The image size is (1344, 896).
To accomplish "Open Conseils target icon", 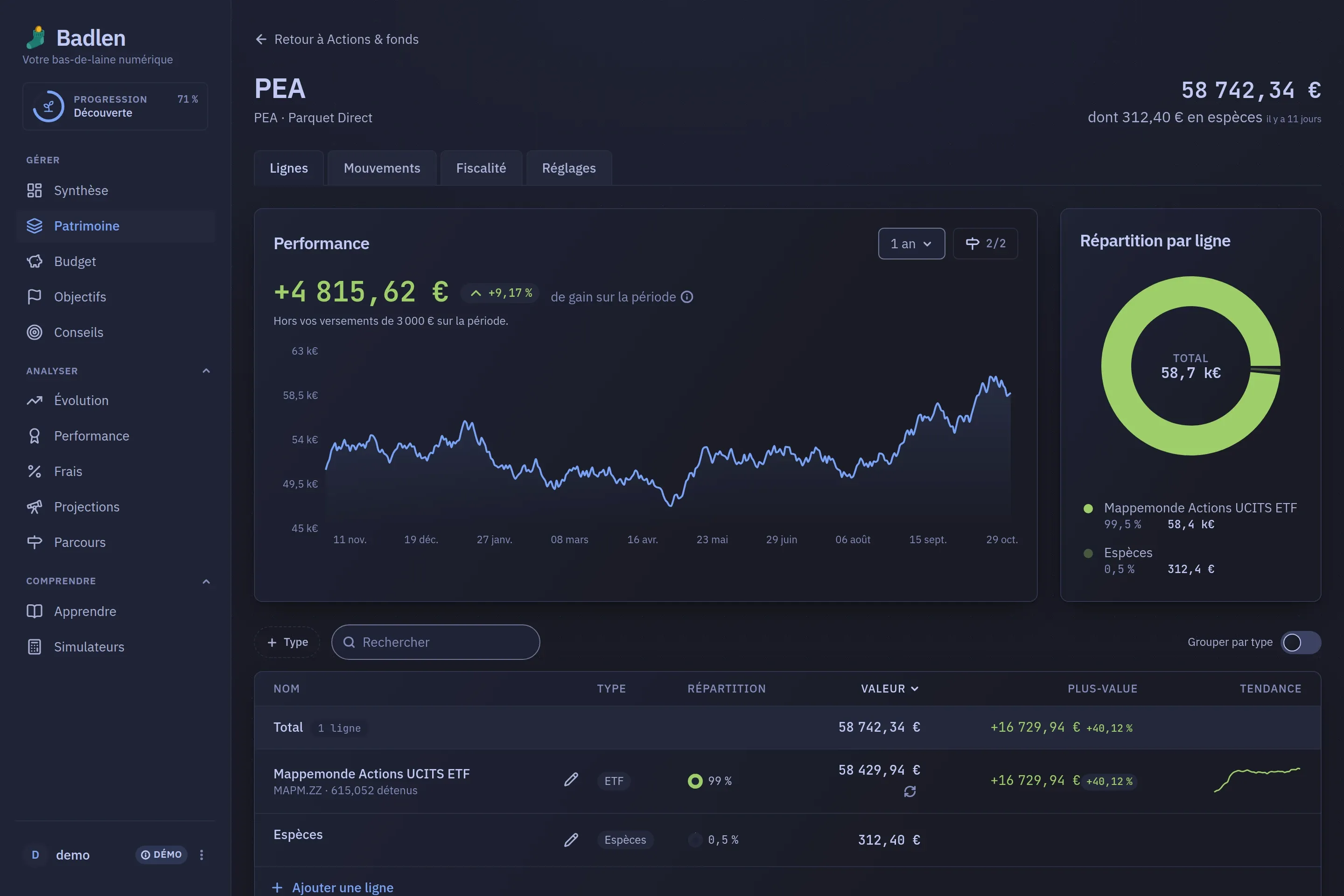I will click(34, 332).
